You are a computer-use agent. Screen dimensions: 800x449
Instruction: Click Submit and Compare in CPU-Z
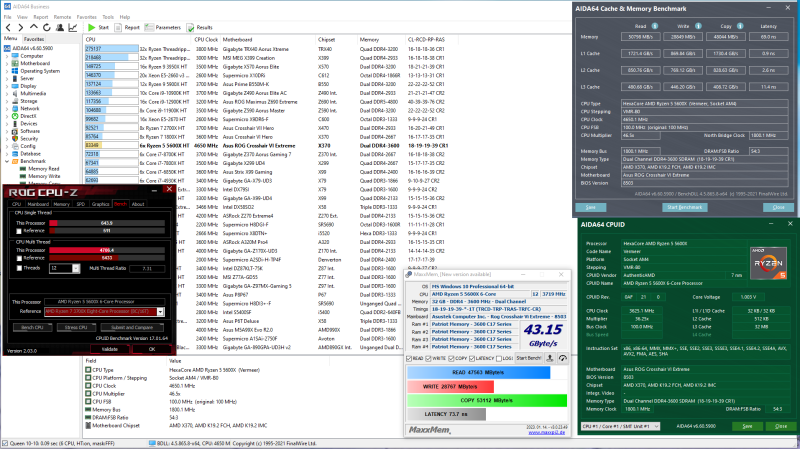click(132, 327)
